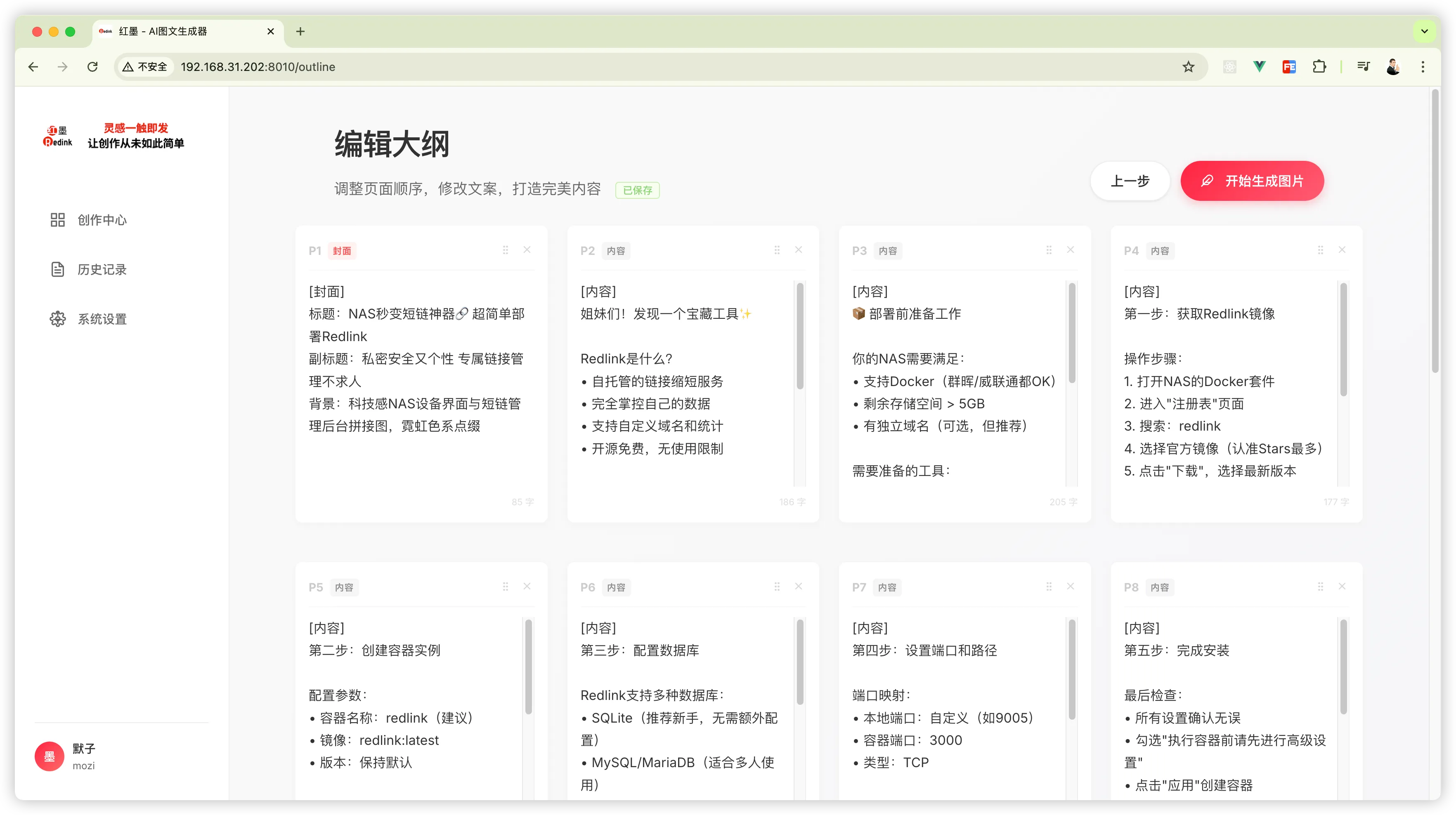Delete card P1 with its X icon
Screen dimensions: 1456x815
pyautogui.click(x=527, y=250)
